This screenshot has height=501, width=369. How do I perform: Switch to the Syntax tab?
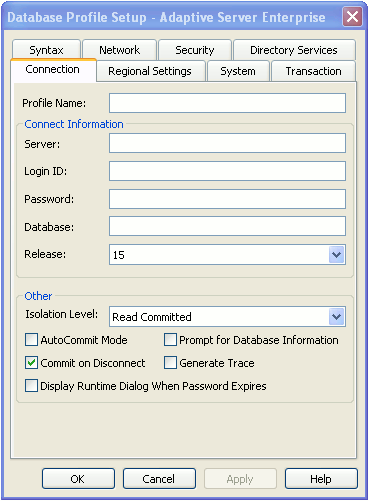click(46, 50)
